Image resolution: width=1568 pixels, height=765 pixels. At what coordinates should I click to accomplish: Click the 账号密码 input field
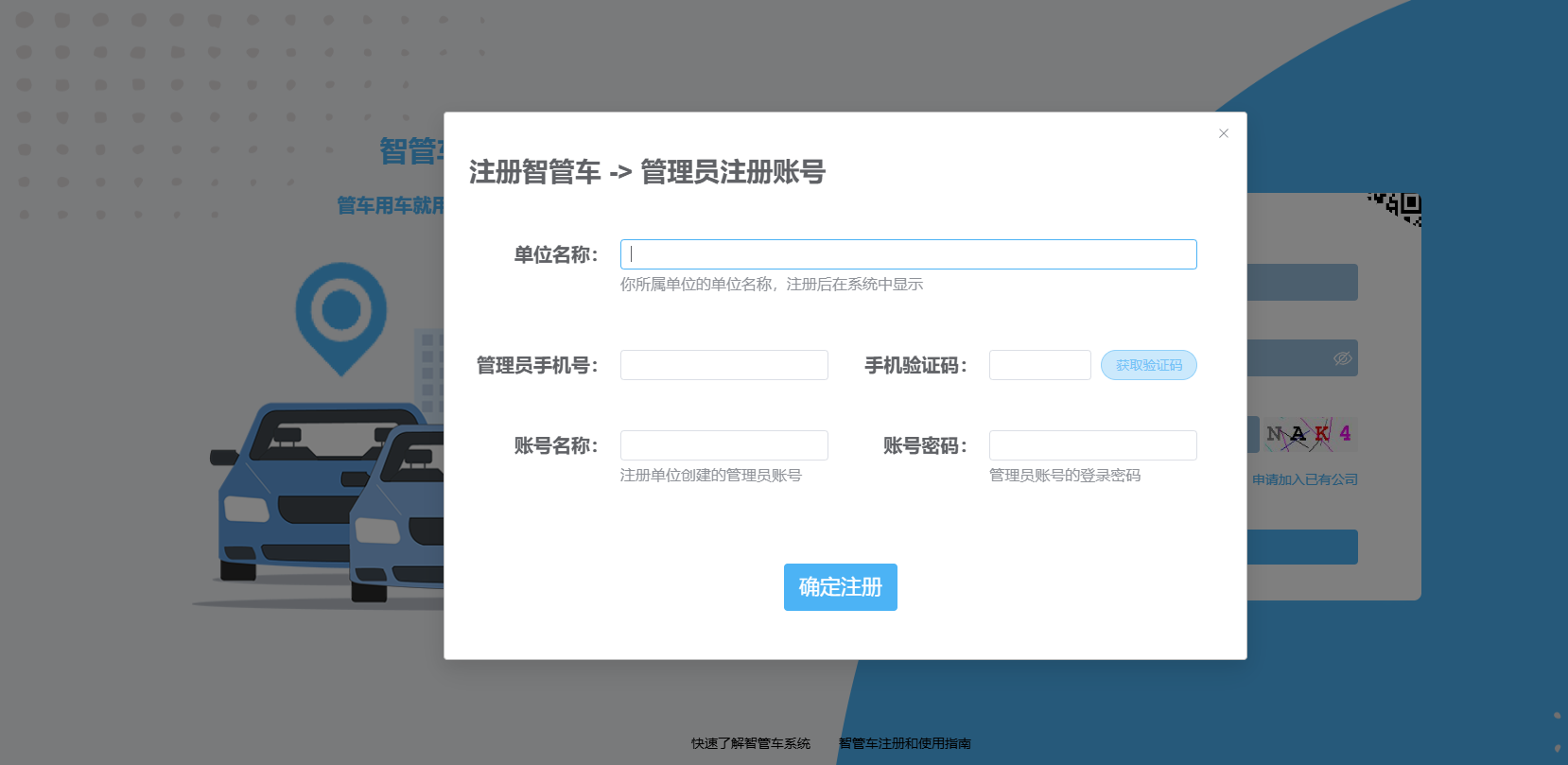[x=1092, y=445]
